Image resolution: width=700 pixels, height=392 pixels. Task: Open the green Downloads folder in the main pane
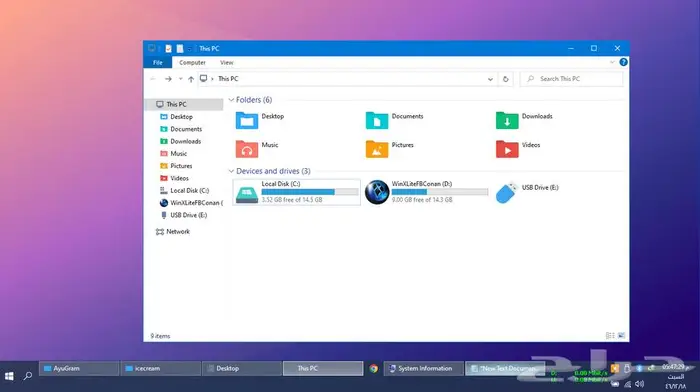(x=507, y=121)
